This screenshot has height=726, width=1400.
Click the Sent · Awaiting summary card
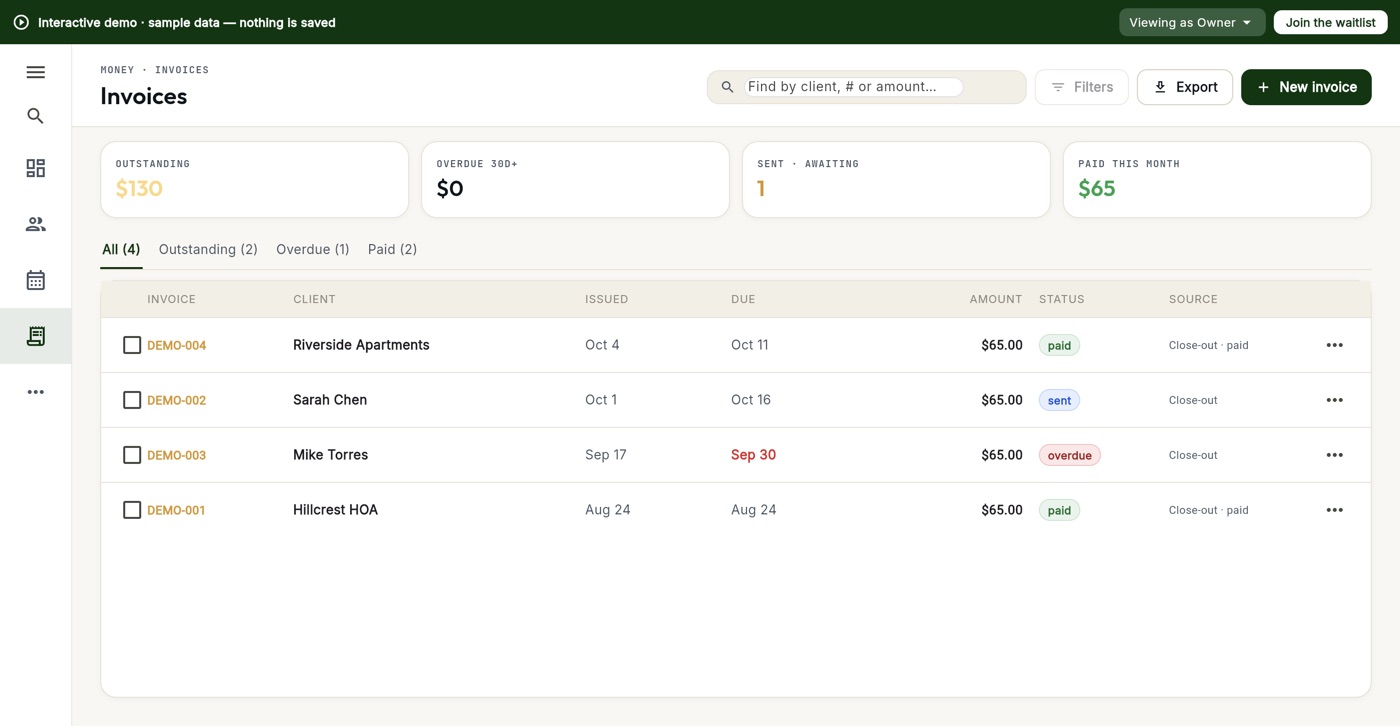click(896, 179)
